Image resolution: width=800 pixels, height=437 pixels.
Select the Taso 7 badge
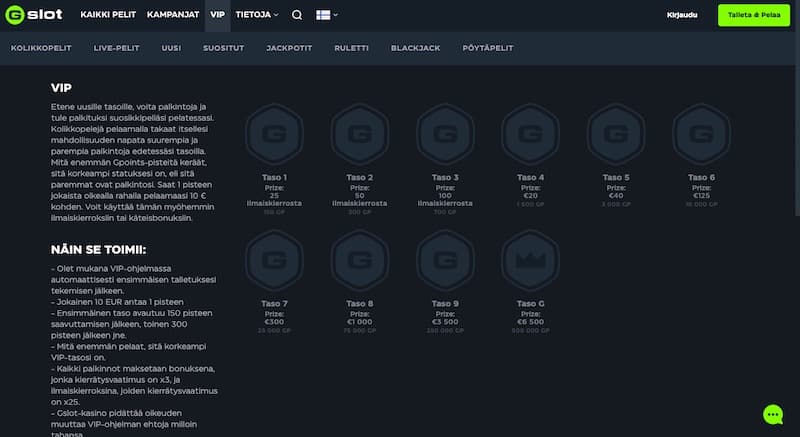pyautogui.click(x=274, y=260)
